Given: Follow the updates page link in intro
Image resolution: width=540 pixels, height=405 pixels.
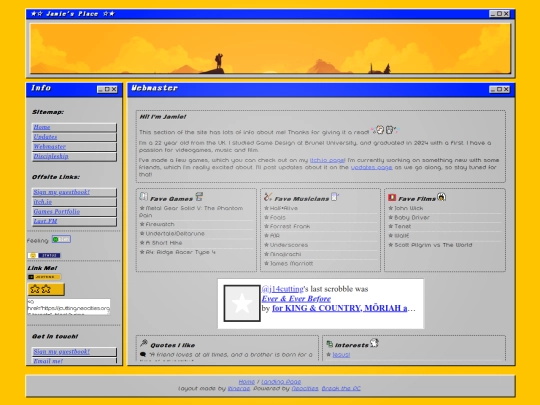Looking at the screenshot, I should [x=372, y=167].
